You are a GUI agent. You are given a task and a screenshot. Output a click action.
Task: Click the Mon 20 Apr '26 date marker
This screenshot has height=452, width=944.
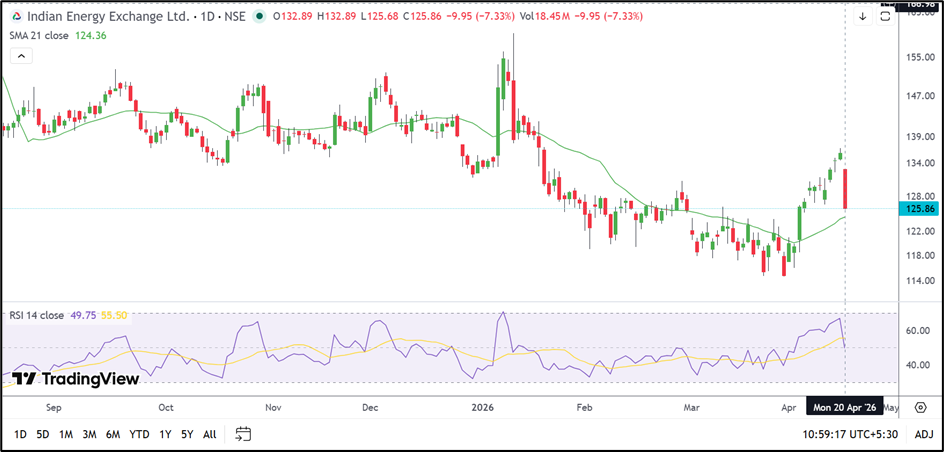(x=845, y=408)
